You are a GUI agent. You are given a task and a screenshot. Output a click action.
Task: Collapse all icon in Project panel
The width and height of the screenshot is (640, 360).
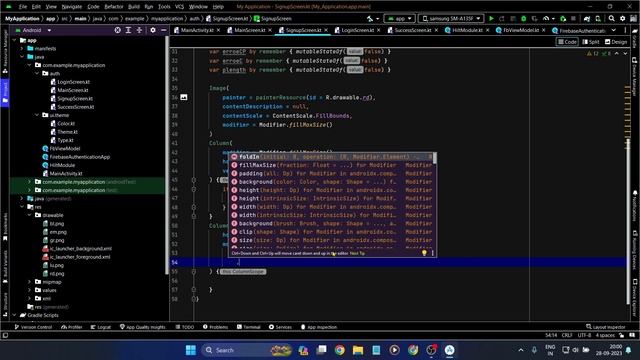(x=139, y=30)
